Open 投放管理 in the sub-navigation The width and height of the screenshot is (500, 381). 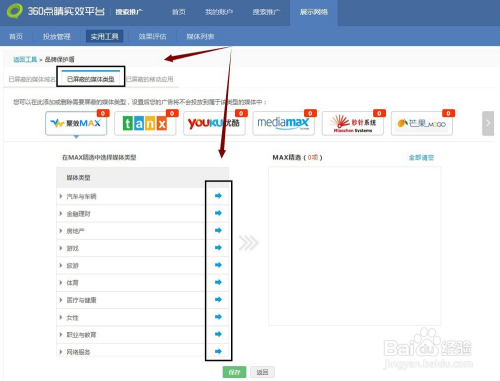pyautogui.click(x=57, y=36)
